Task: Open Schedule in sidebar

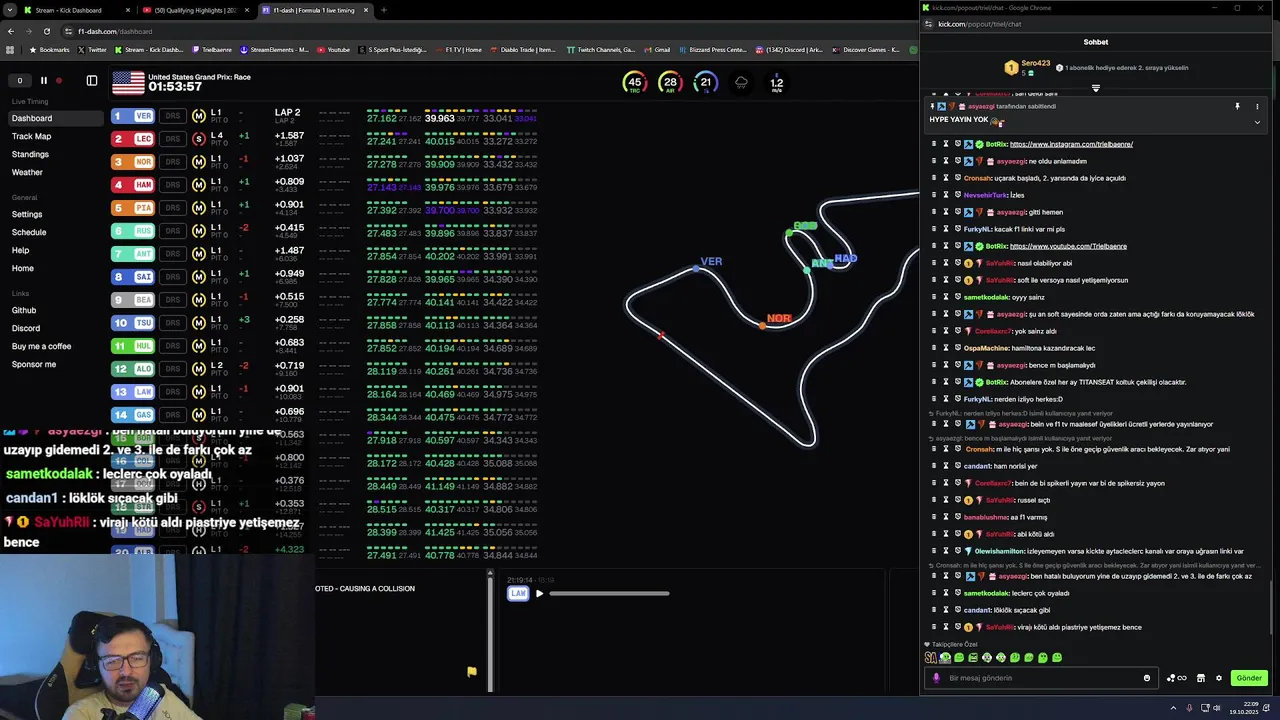Action: tap(29, 232)
